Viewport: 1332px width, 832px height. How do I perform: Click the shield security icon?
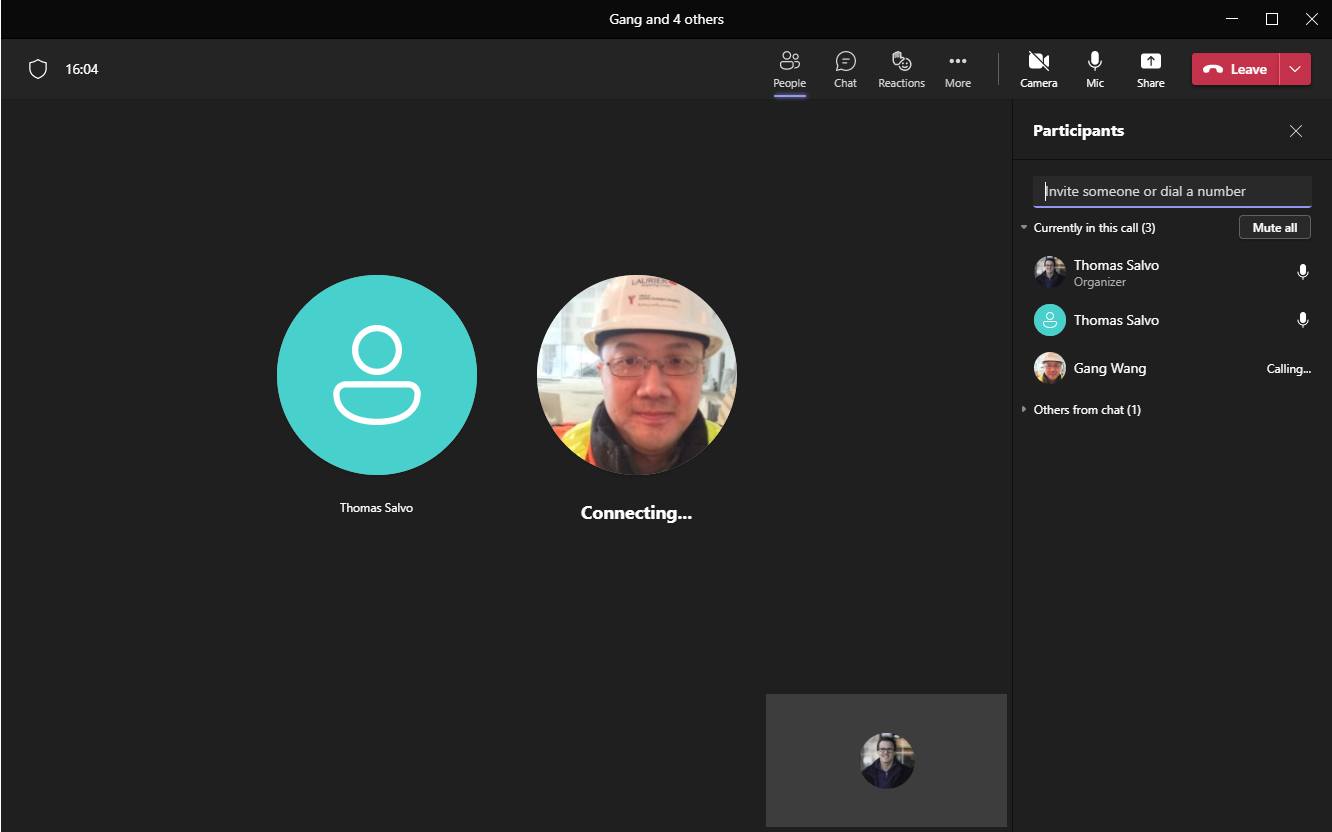click(x=38, y=69)
